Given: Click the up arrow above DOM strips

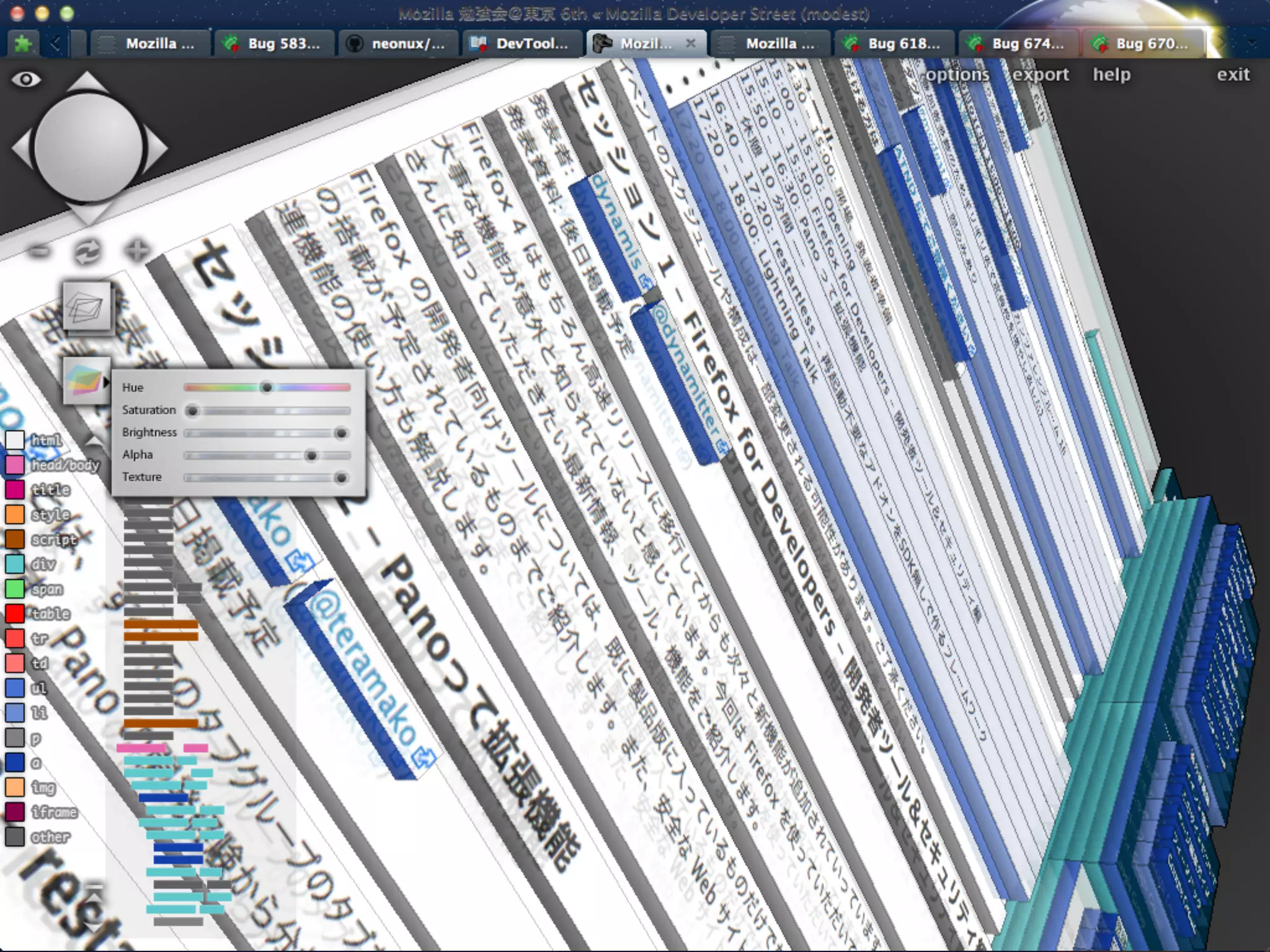Looking at the screenshot, I should (x=94, y=441).
